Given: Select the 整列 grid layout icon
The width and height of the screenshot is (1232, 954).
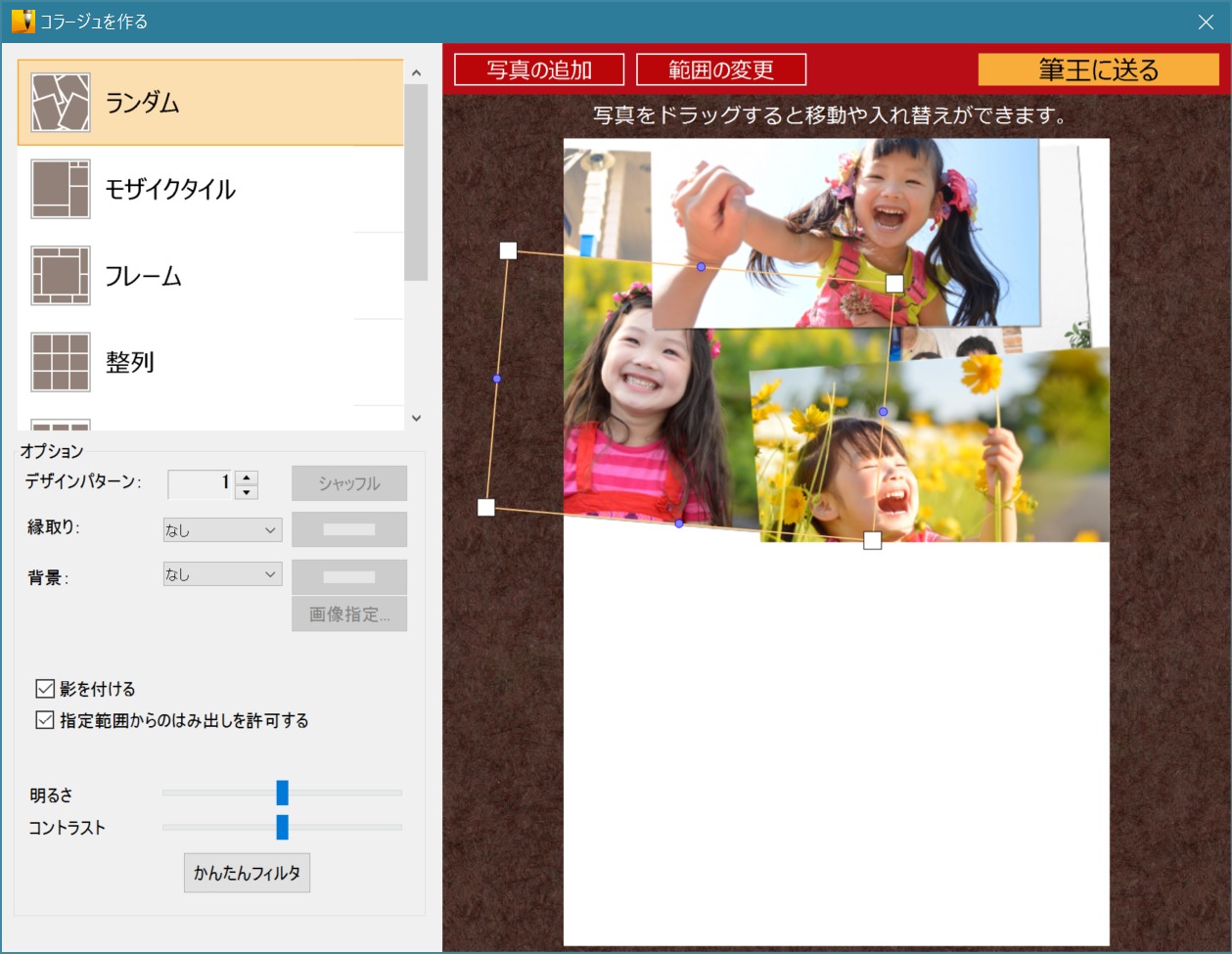Looking at the screenshot, I should click(x=61, y=362).
